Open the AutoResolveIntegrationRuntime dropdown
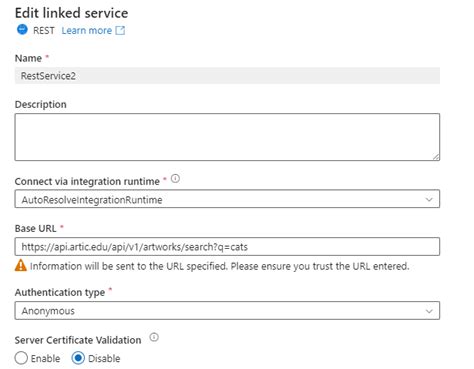 227,199
